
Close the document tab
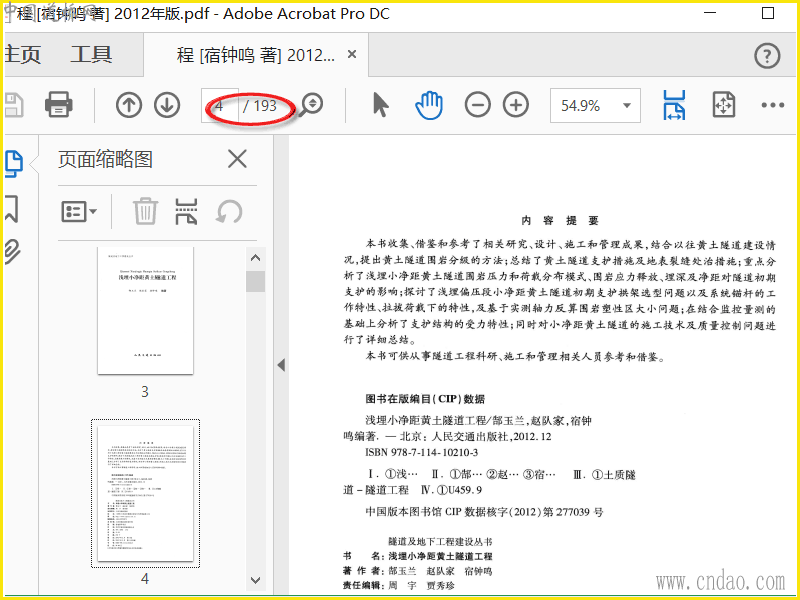coord(352,54)
